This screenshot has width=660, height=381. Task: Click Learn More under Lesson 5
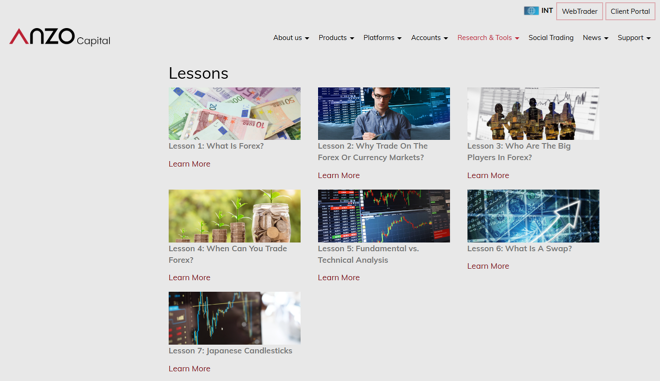pos(338,277)
